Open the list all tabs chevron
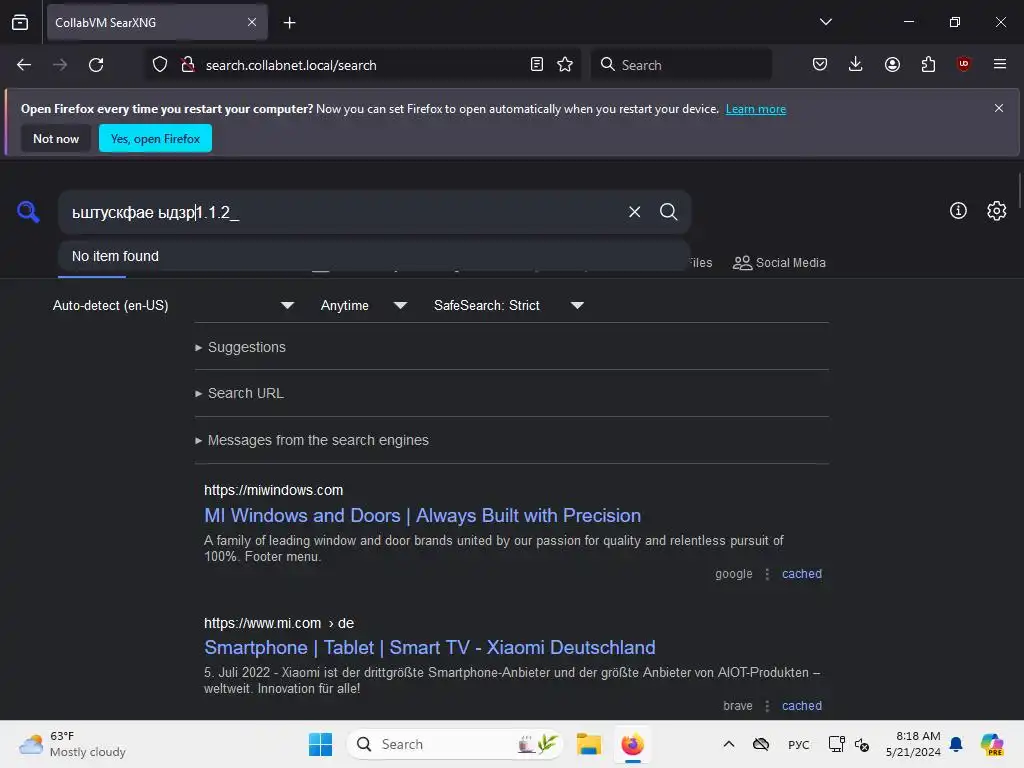Viewport: 1024px width, 768px height. (825, 22)
